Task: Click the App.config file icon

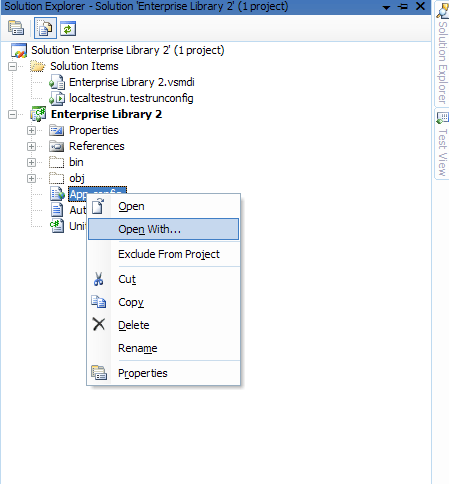Action: point(57,194)
